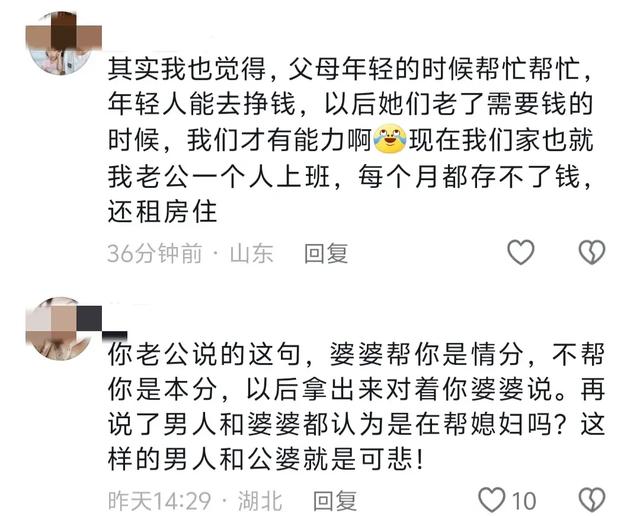The image size is (640, 516).
Task: Select the 36分钟前 timestamp
Action: [155, 253]
